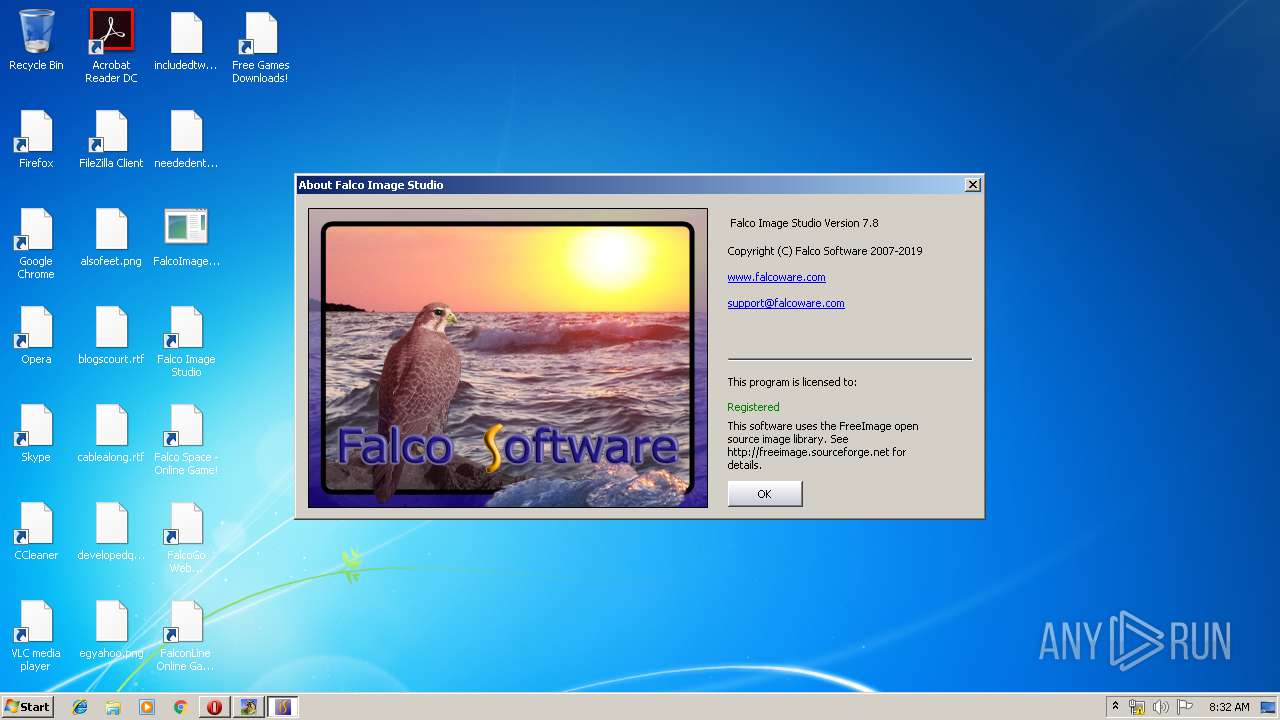Open Windows Explorer folder from the taskbar
Image resolution: width=1280 pixels, height=720 pixels.
click(x=113, y=707)
